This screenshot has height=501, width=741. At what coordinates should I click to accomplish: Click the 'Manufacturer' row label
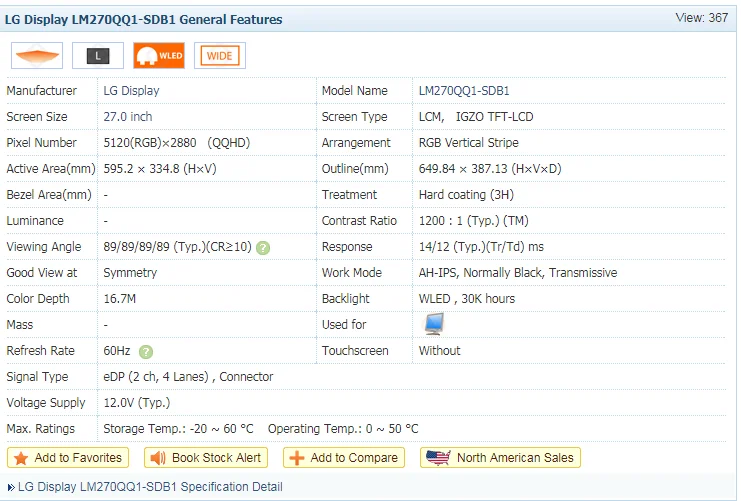click(42, 91)
